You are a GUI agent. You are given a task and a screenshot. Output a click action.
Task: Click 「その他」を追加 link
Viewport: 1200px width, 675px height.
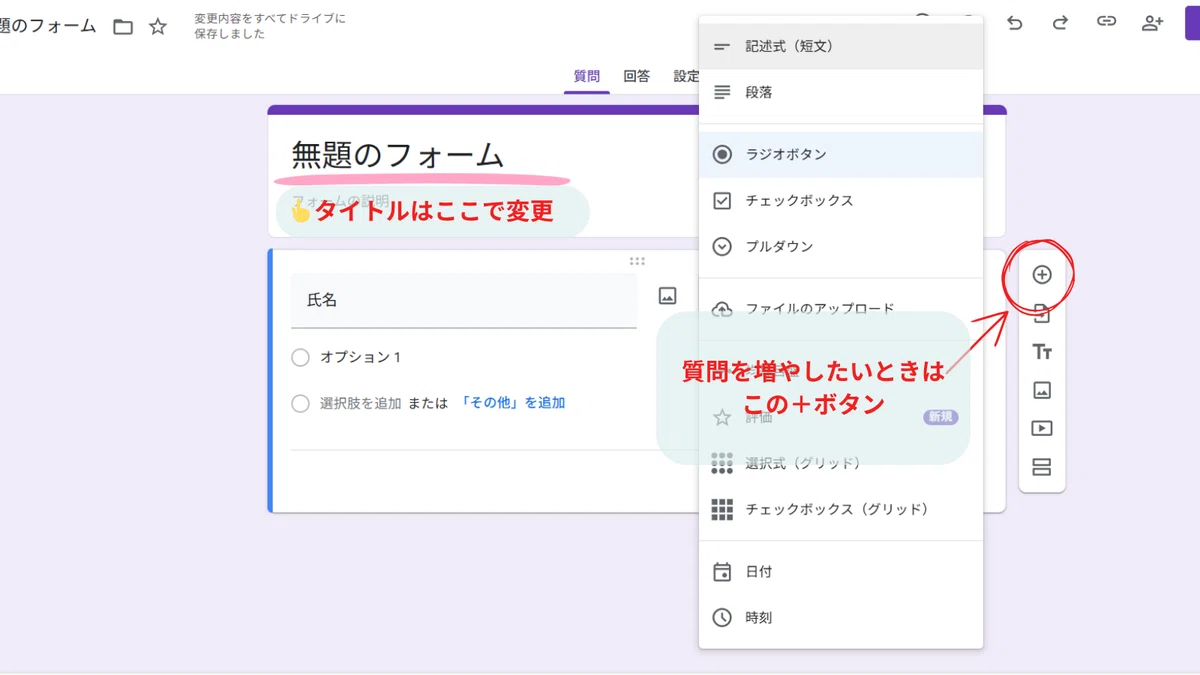pyautogui.click(x=512, y=403)
